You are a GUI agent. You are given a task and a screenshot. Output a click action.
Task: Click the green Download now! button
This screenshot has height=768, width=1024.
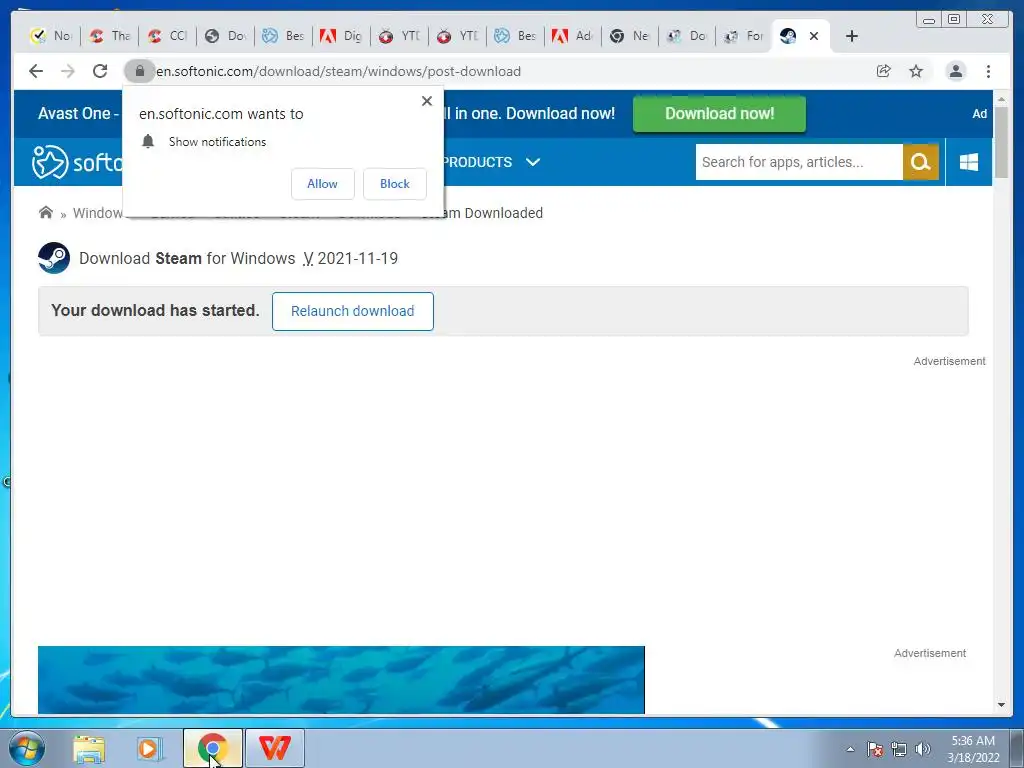coord(719,114)
